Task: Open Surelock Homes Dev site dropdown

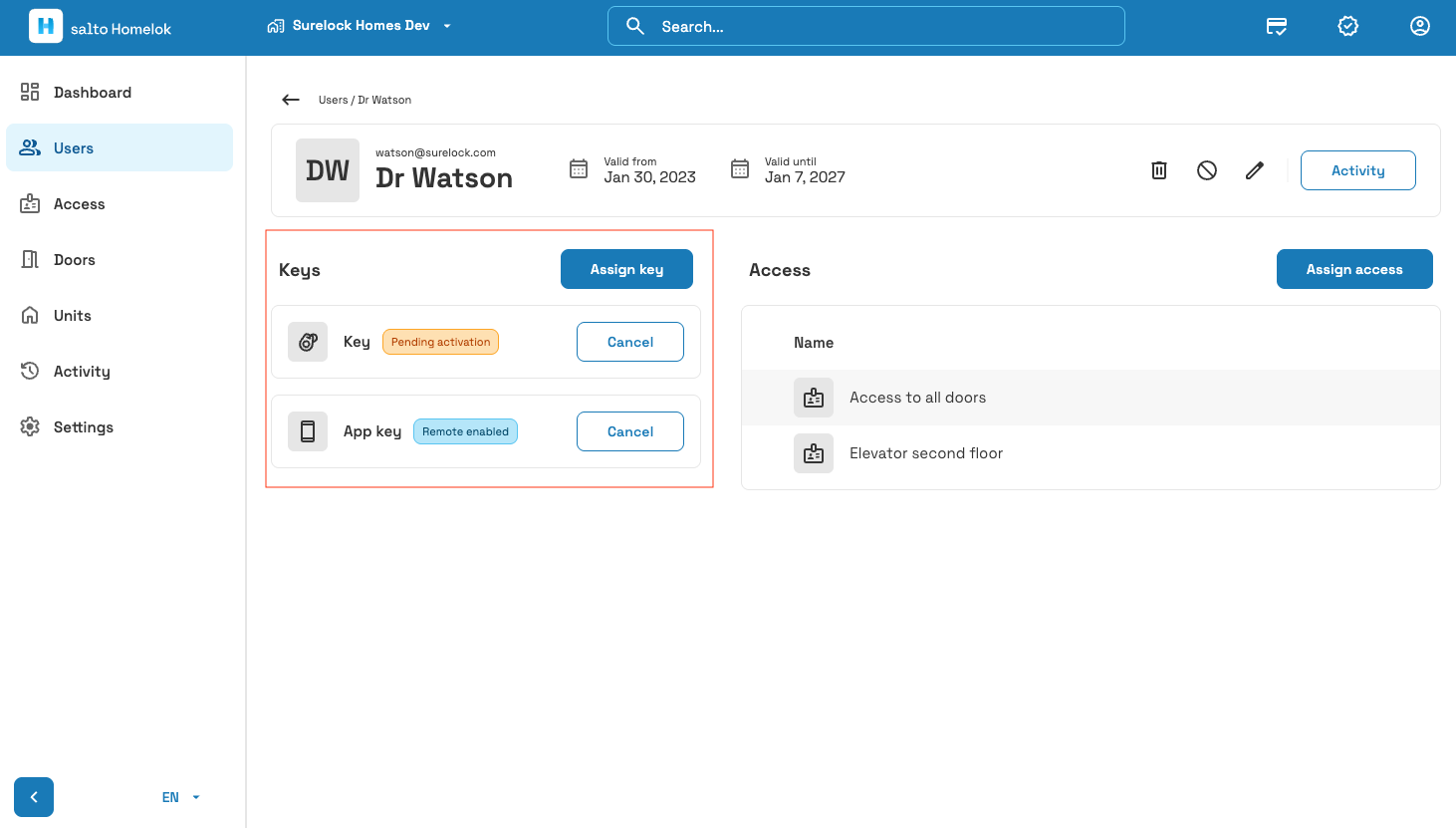Action: tap(360, 26)
